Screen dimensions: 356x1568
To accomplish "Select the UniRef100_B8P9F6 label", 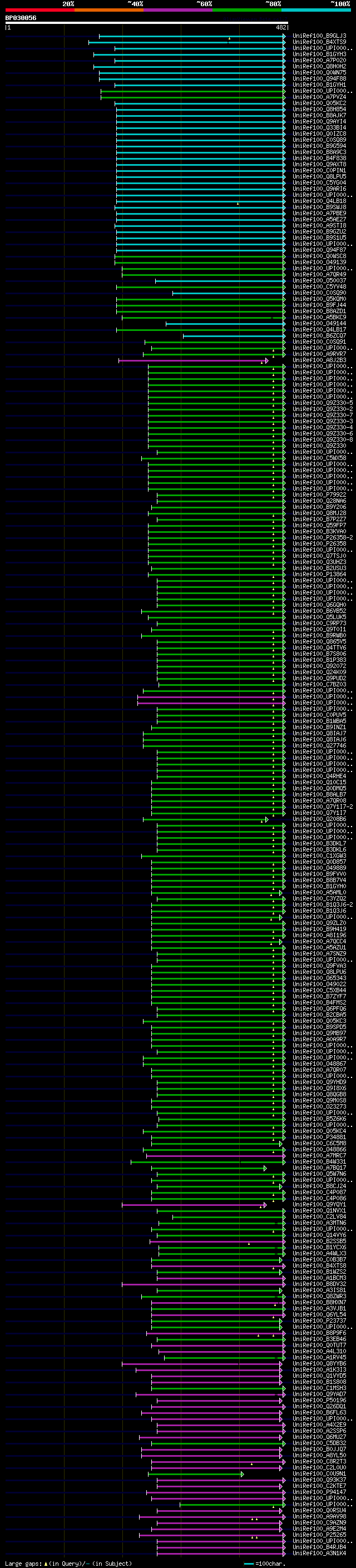I will click(319, 1333).
